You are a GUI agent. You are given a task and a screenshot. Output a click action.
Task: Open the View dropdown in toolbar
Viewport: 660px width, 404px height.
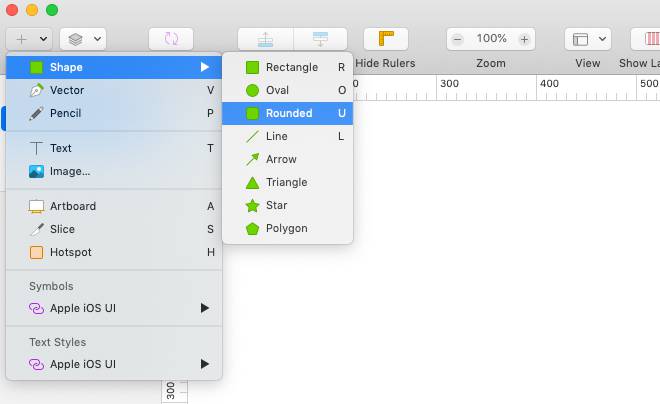tap(587, 39)
